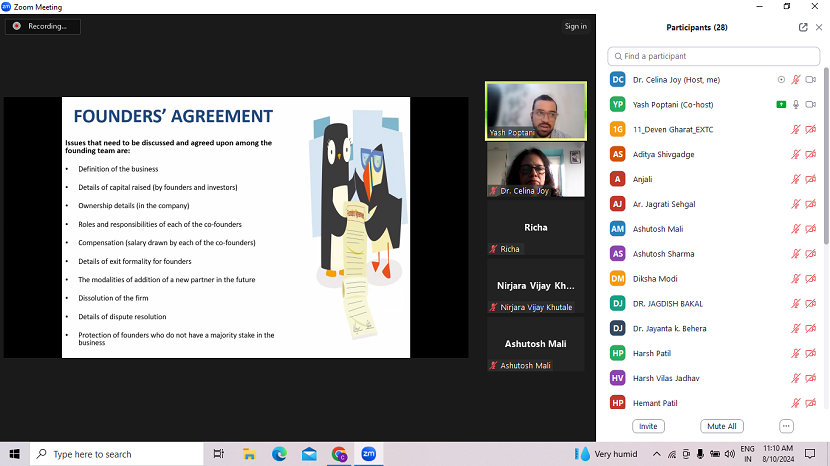Toggle mute icon for 11_Deven Gharat_EXTC
The width and height of the screenshot is (830, 466).
pos(796,129)
